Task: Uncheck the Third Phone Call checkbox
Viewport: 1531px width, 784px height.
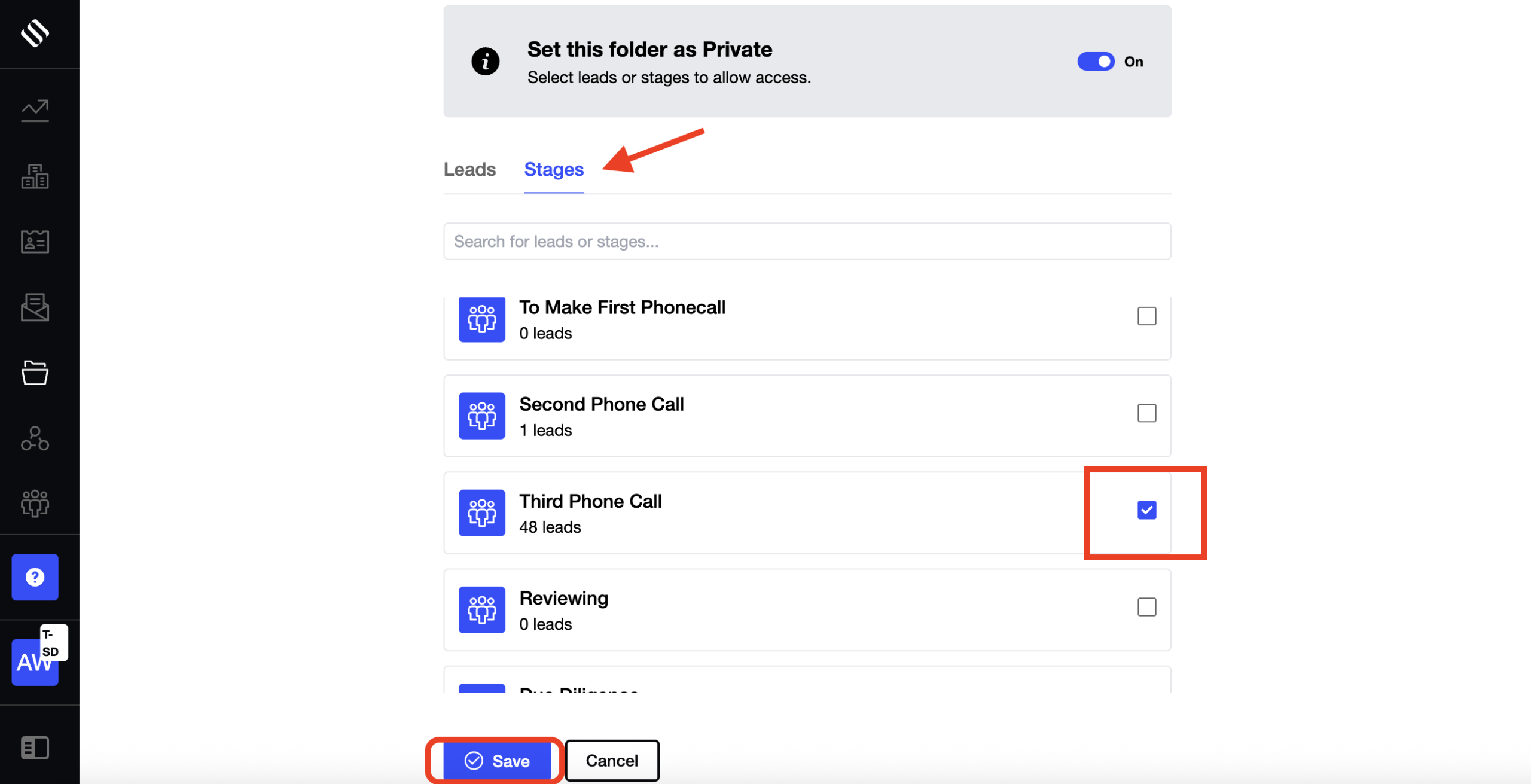Action: (1146, 510)
